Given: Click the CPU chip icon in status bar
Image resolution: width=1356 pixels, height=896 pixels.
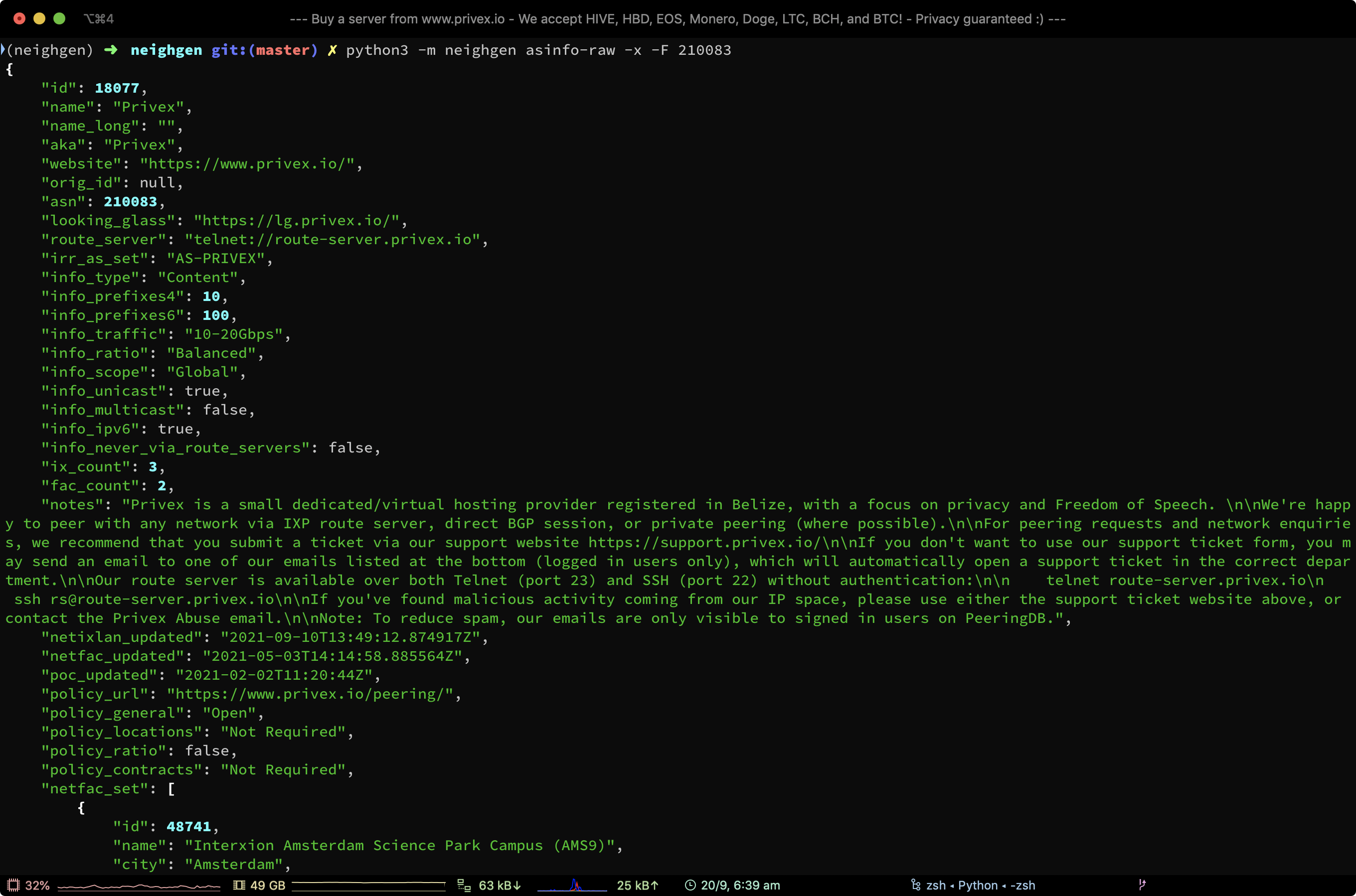Looking at the screenshot, I should tap(13, 885).
